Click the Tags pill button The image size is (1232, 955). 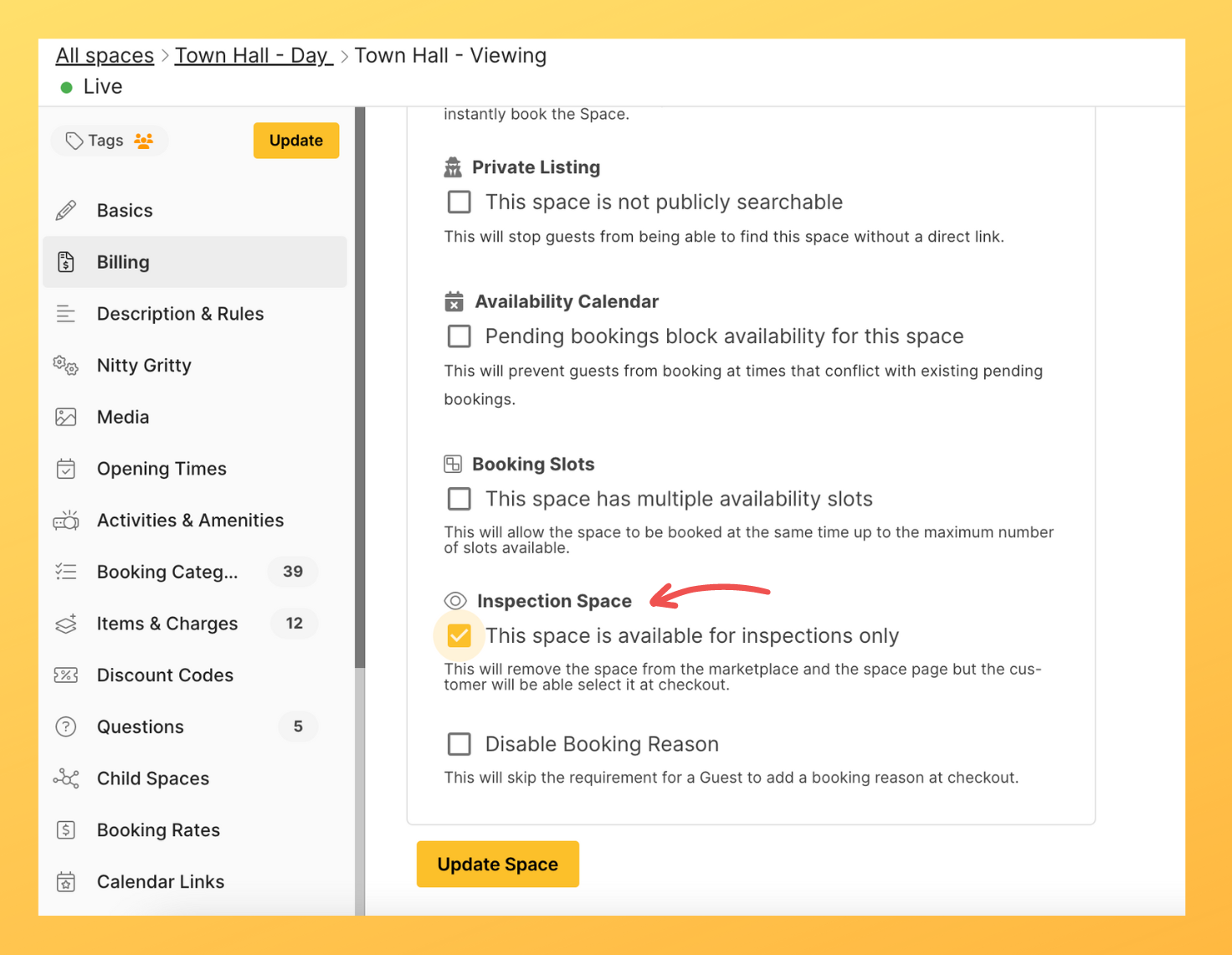pyautogui.click(x=110, y=141)
